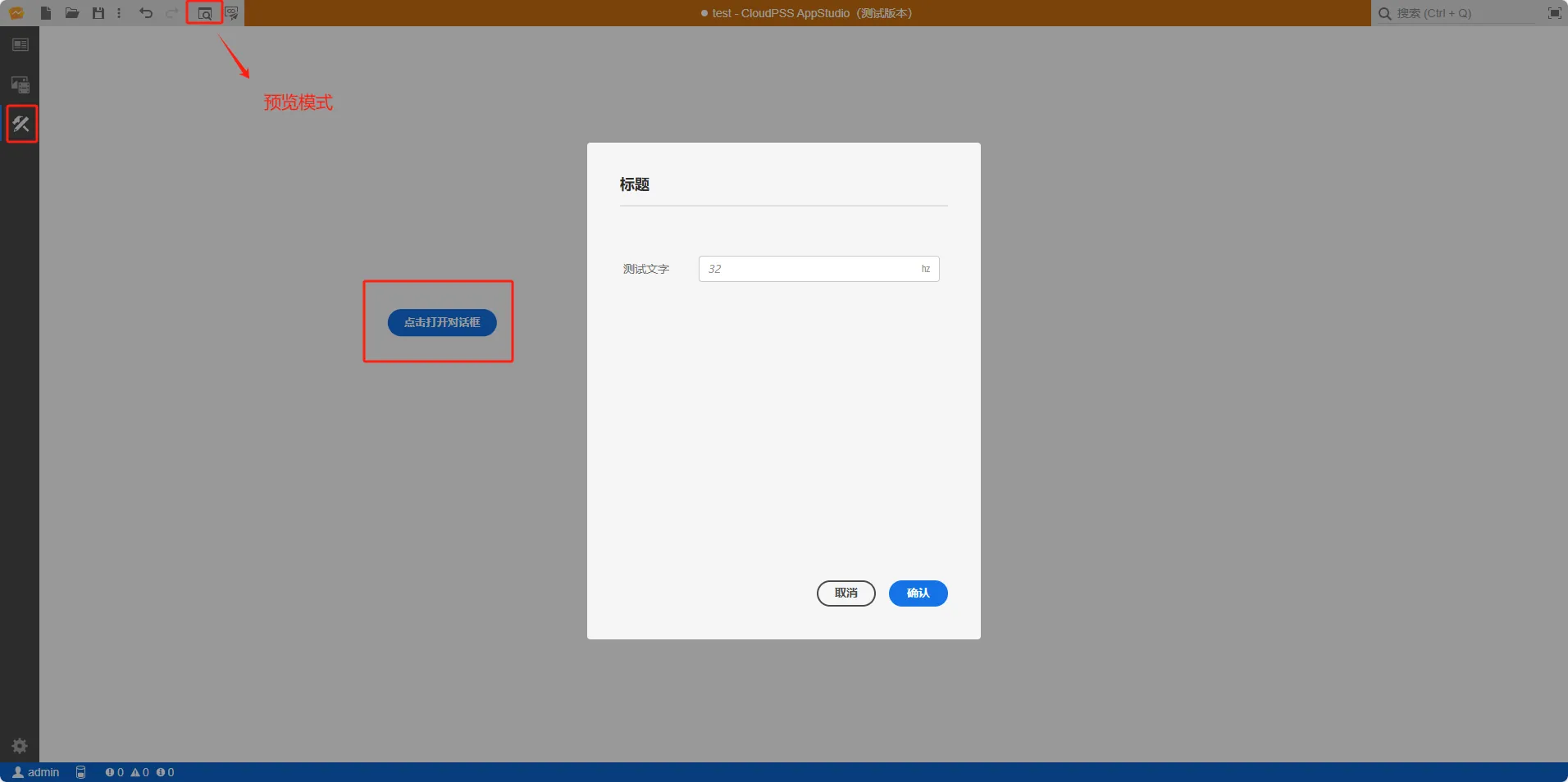Click the hz unit suffix

click(926, 269)
